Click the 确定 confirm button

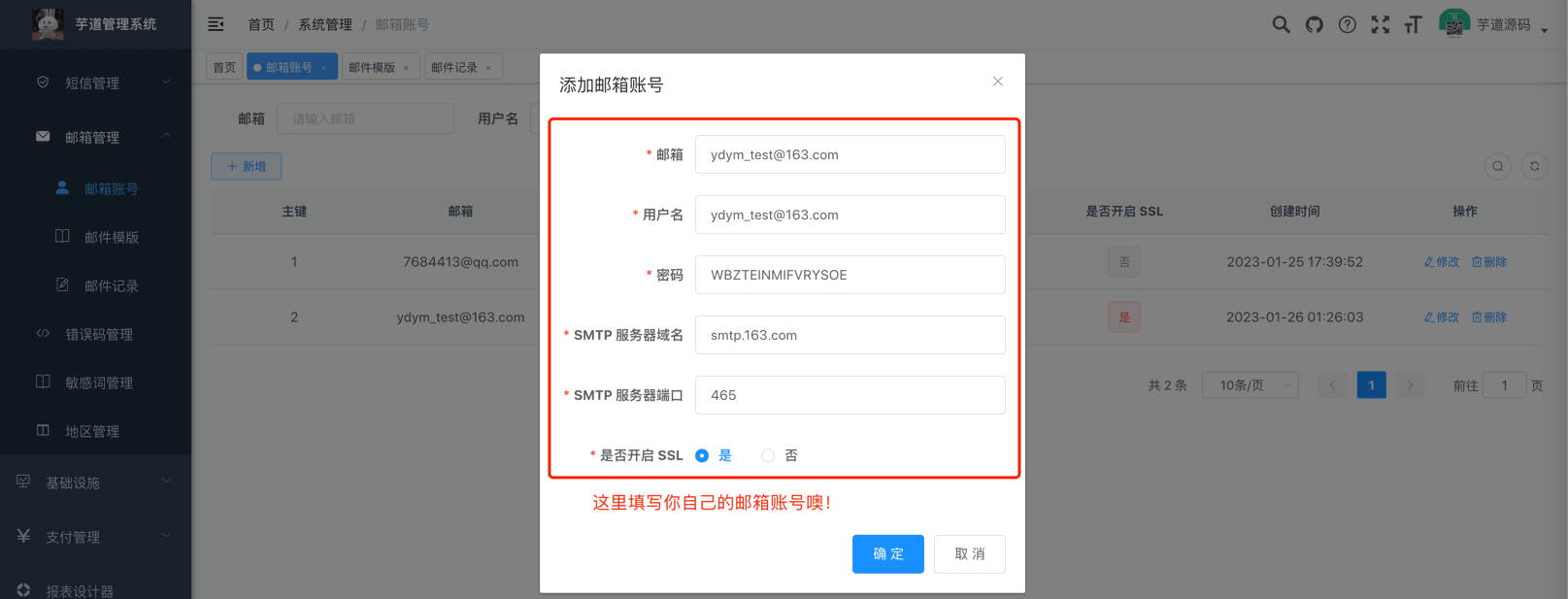(x=887, y=553)
